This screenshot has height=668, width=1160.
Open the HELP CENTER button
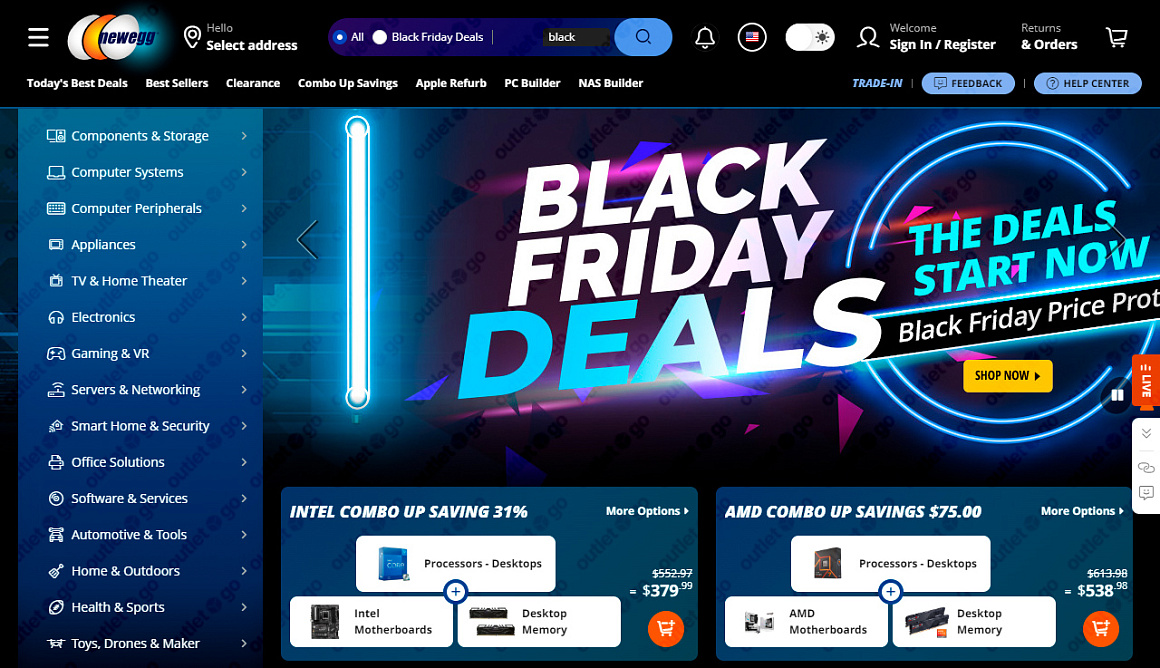(x=1088, y=84)
